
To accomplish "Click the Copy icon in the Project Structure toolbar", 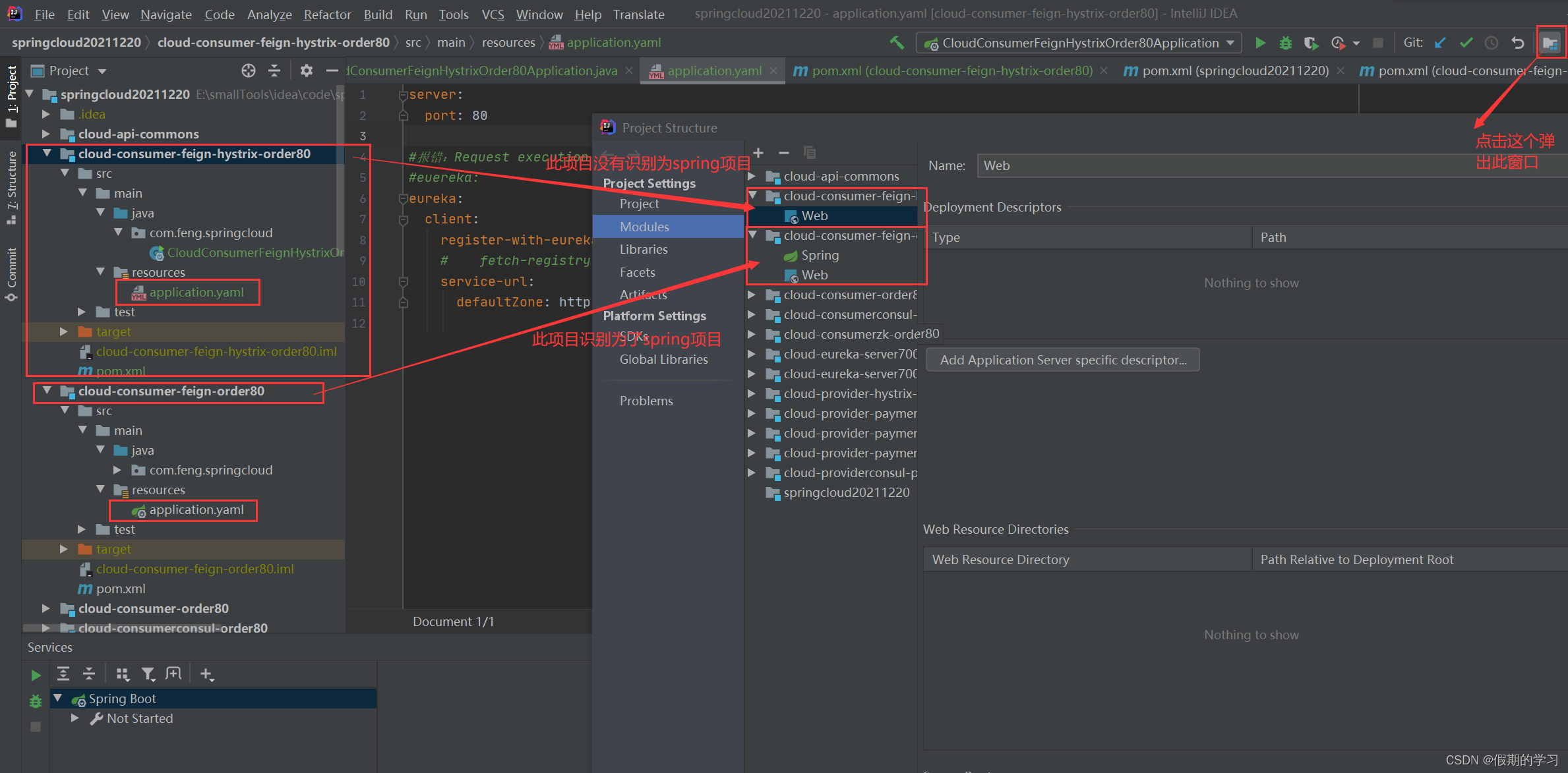I will tap(809, 153).
